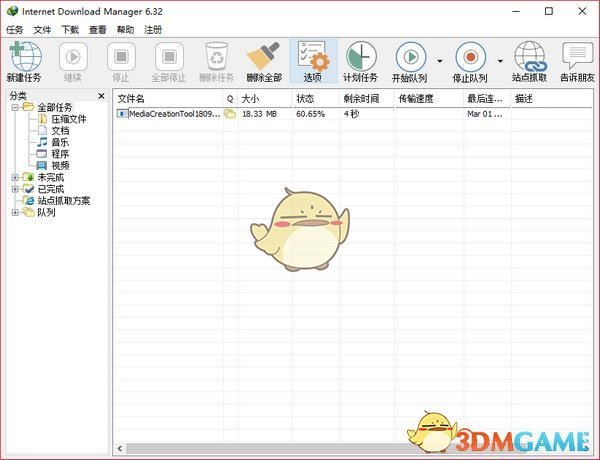Screen dimensions: 600x460
Task: Click the 18.33 MB size cell
Action: [x=259, y=114]
